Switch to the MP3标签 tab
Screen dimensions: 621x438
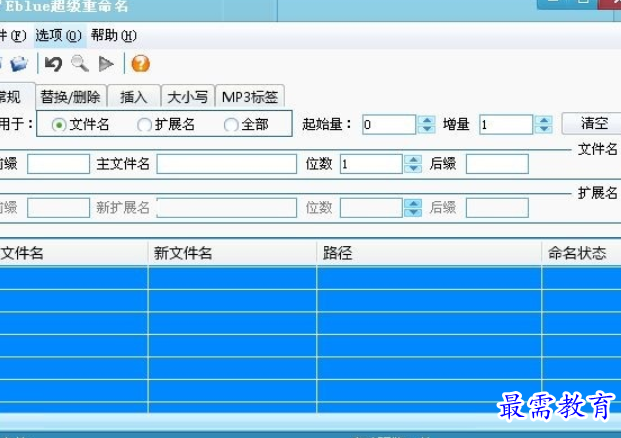coord(250,97)
